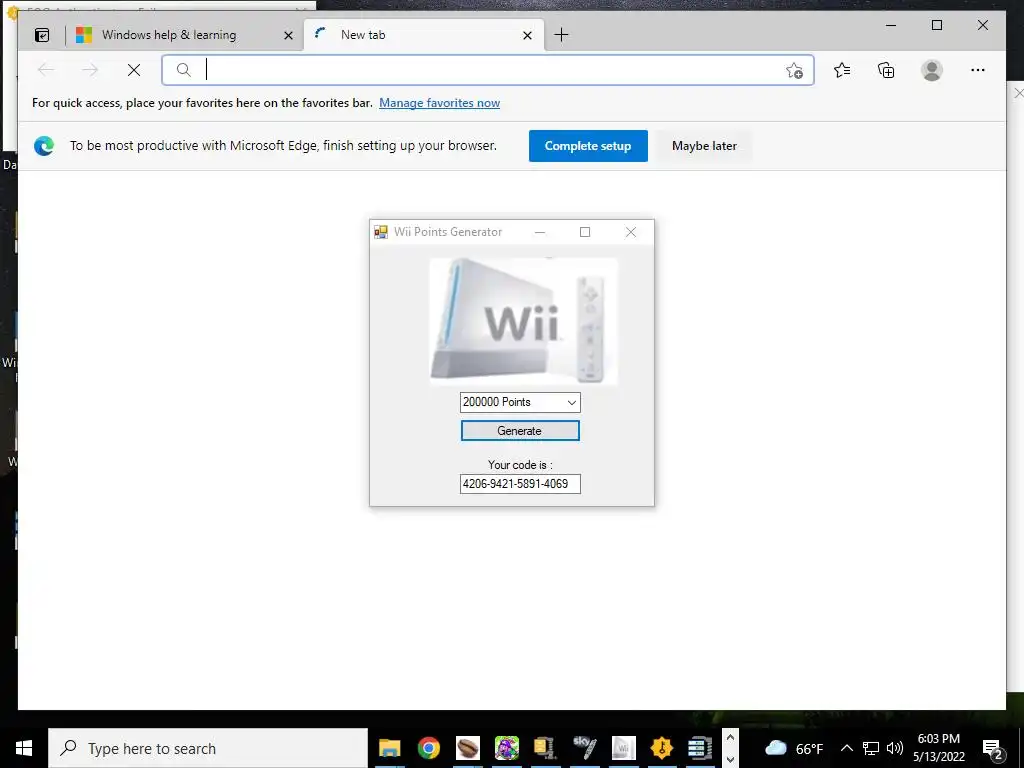Click the 'Your code is :' label

pos(520,465)
